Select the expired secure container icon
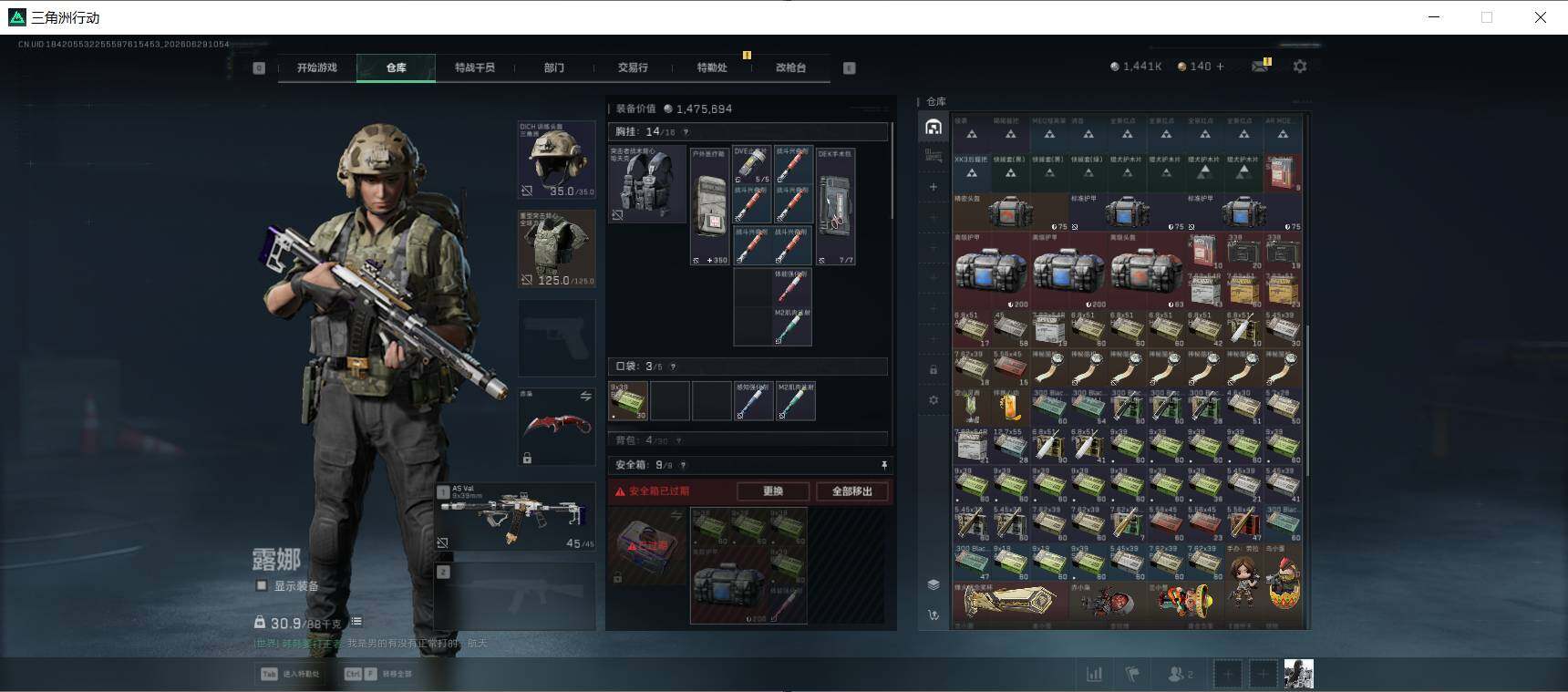This screenshot has height=692, width=1568. [x=647, y=546]
